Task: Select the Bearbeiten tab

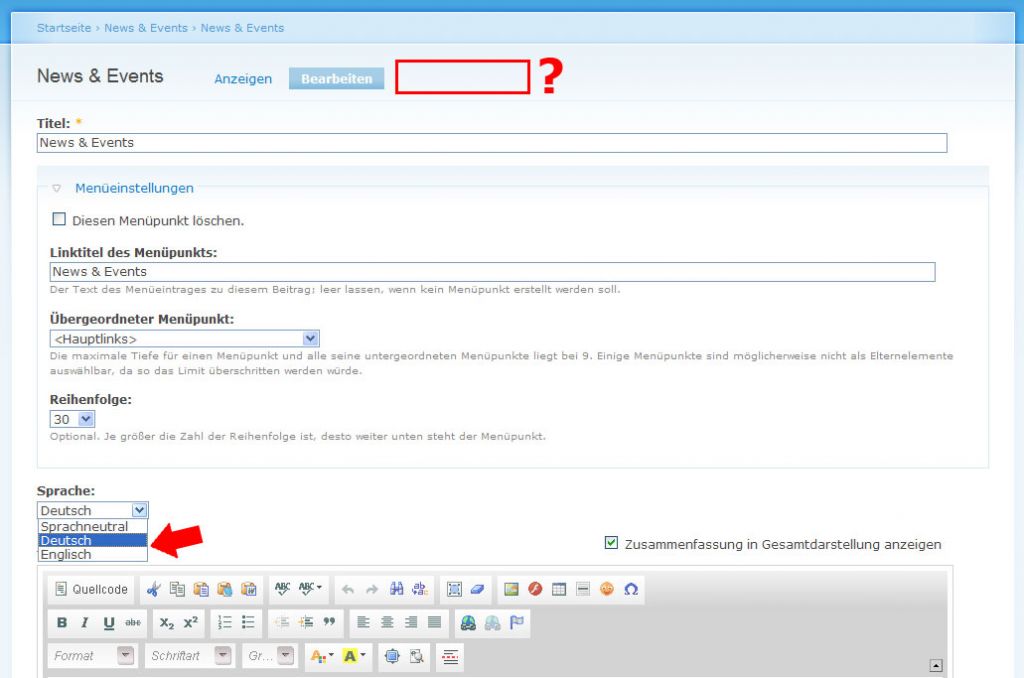Action: pos(336,79)
